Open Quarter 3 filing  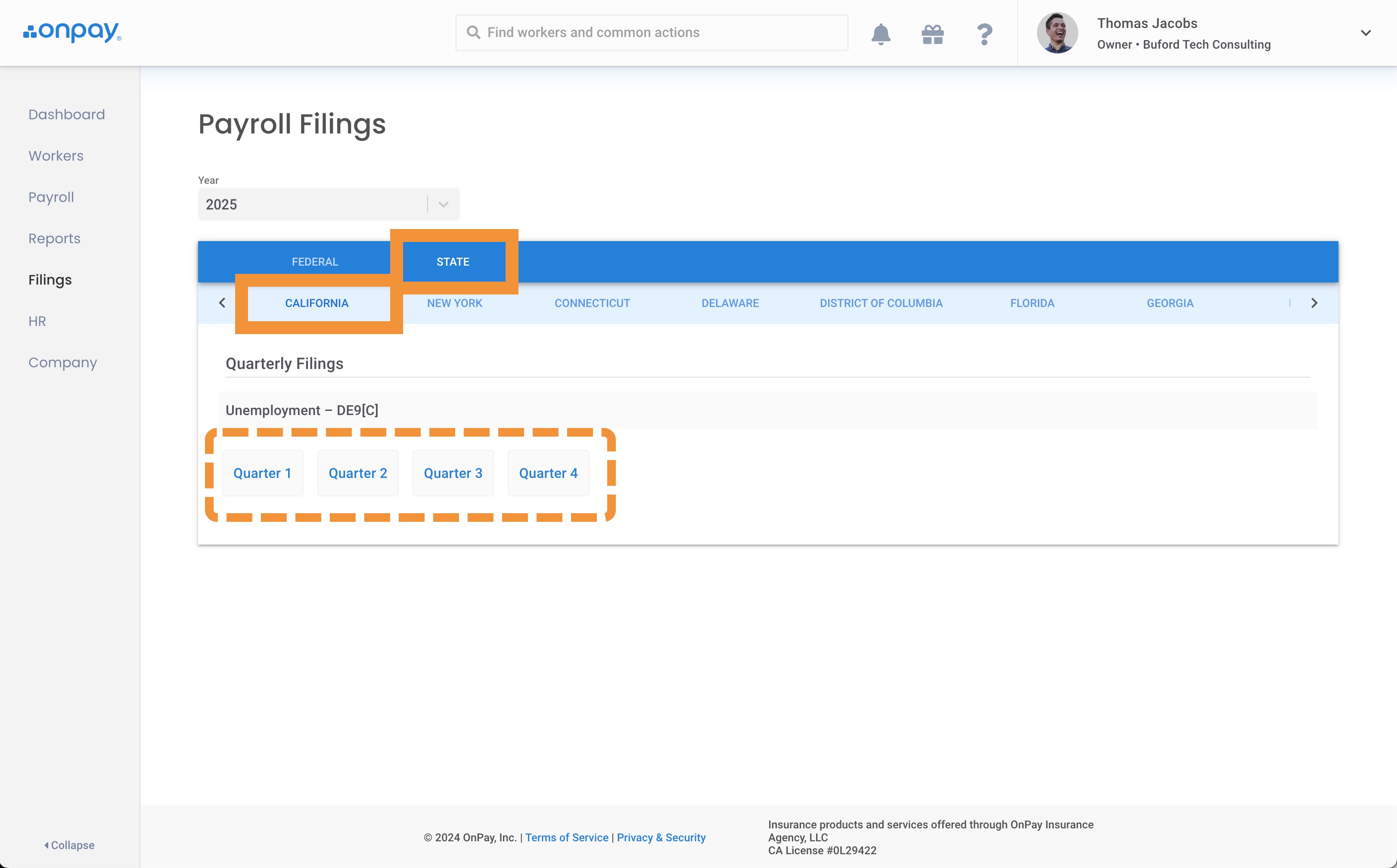453,473
